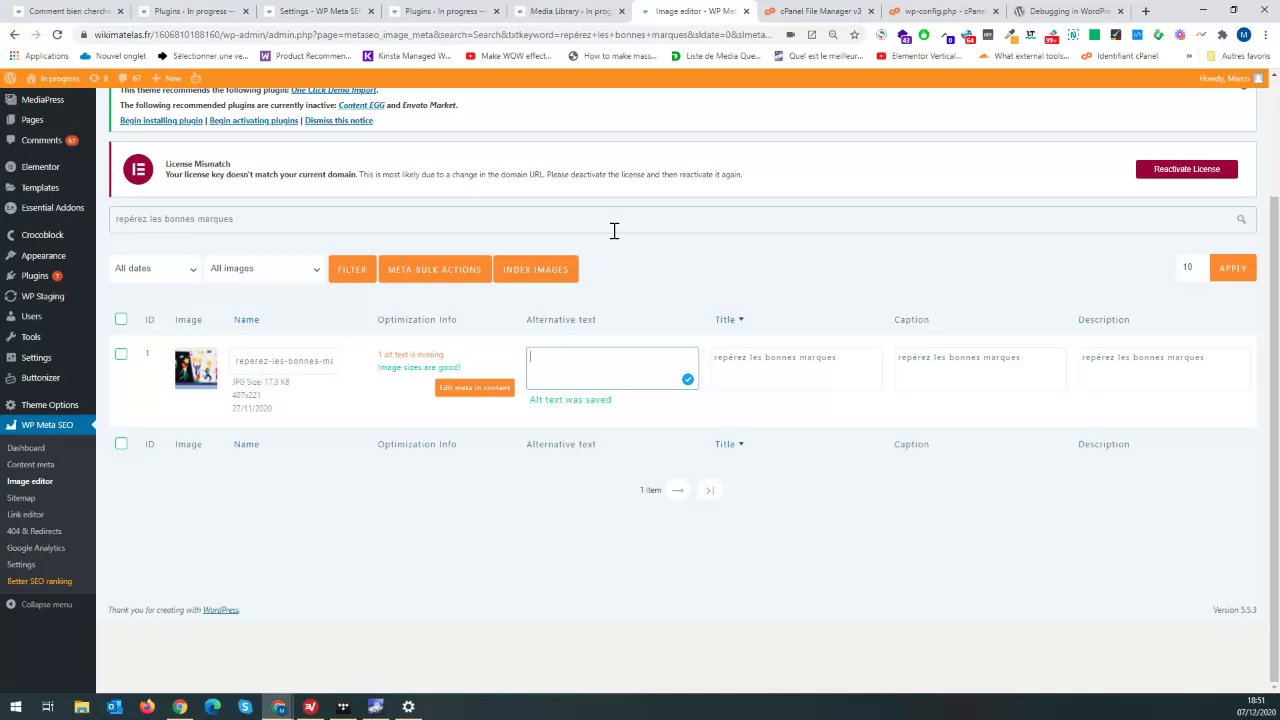The height and width of the screenshot is (720, 1280).
Task: Click Reactivate License button
Action: 1187,169
